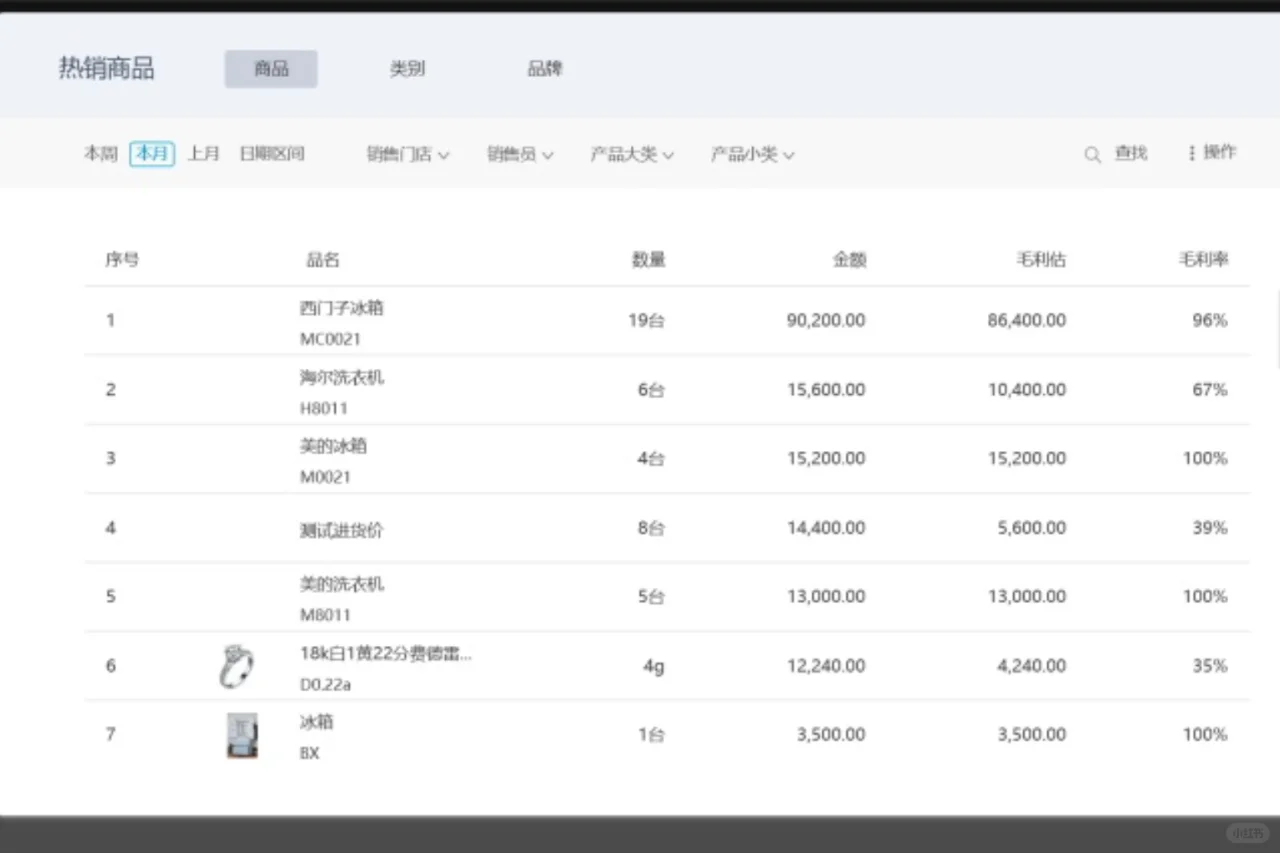1280x853 pixels.
Task: Click product code M0021
Action: [x=326, y=477]
